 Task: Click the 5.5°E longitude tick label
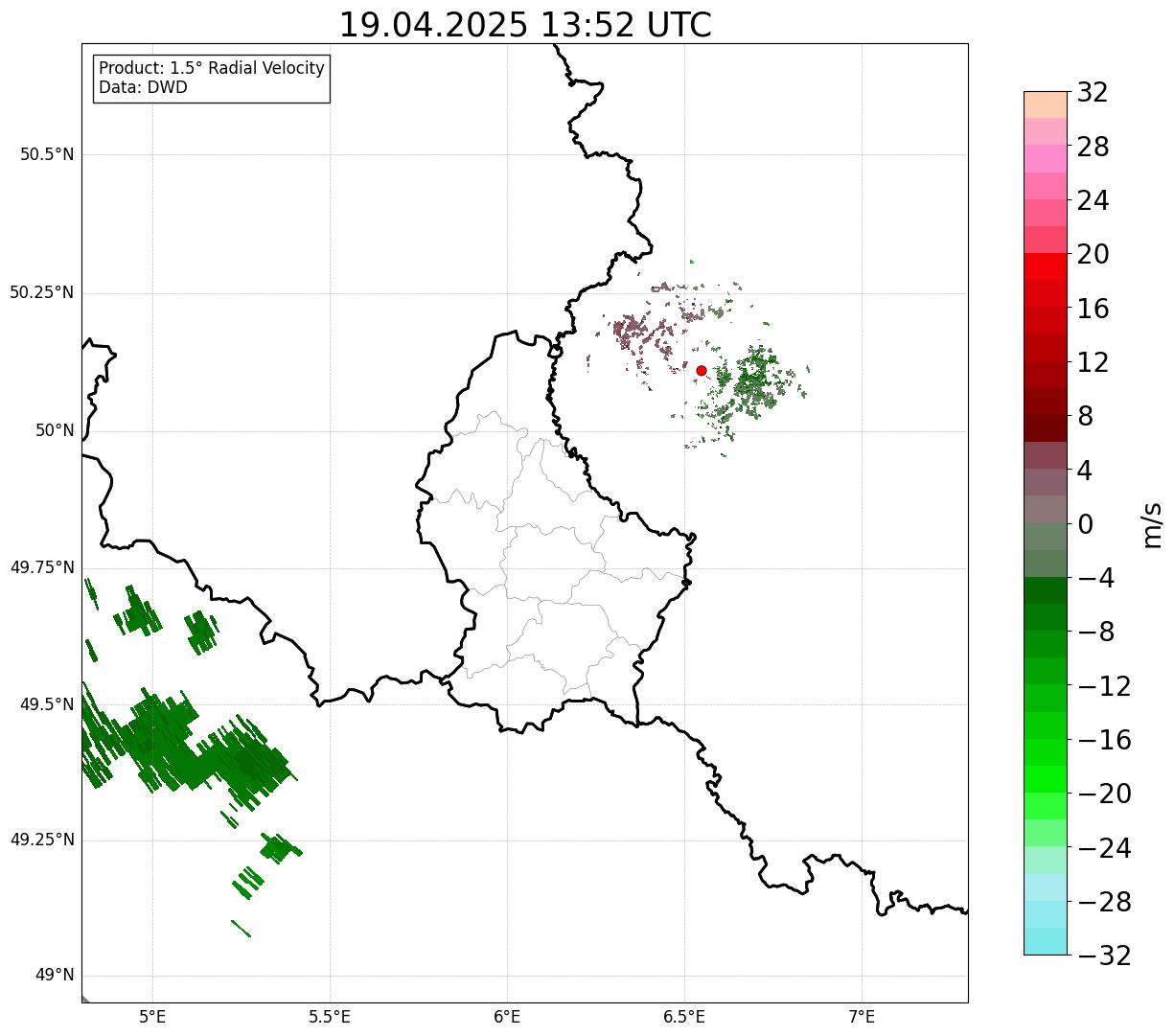[x=330, y=1016]
